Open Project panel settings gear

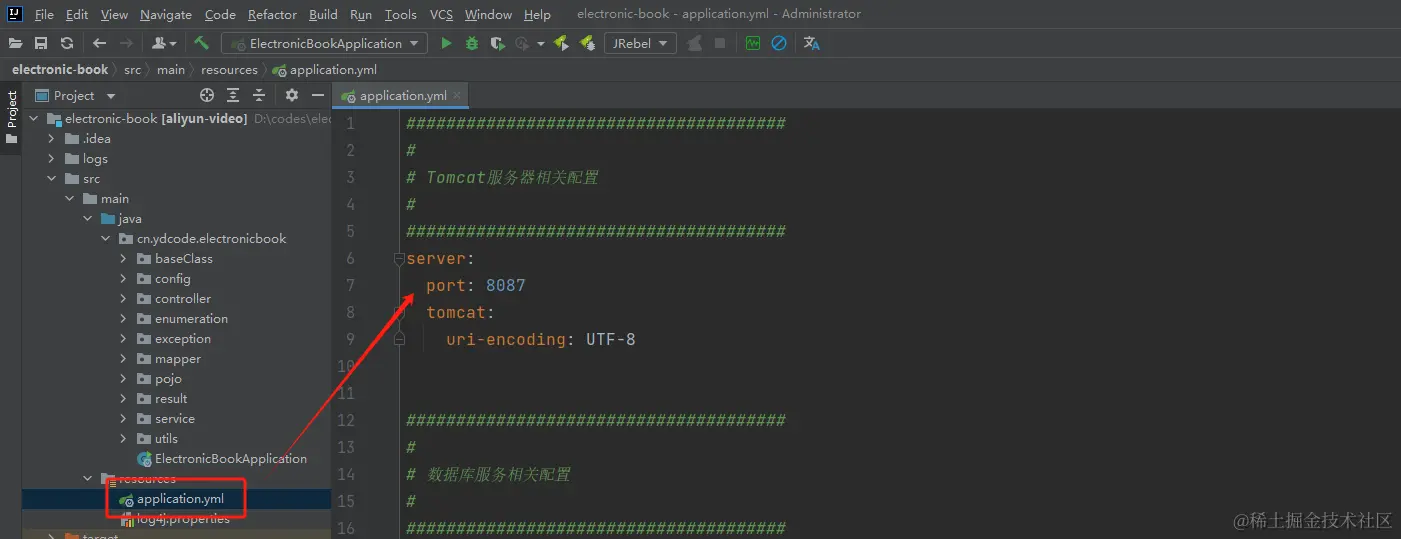point(292,95)
